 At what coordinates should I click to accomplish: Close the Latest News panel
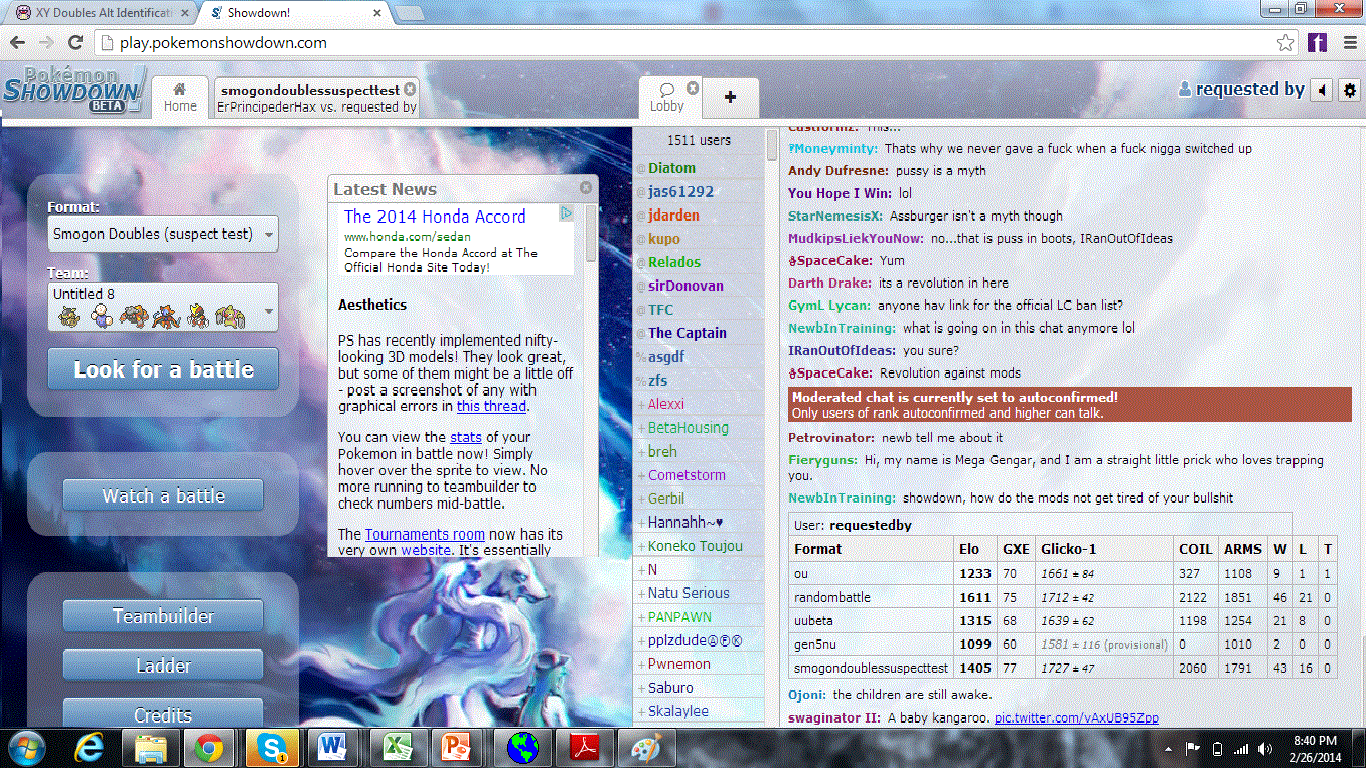[x=586, y=188]
